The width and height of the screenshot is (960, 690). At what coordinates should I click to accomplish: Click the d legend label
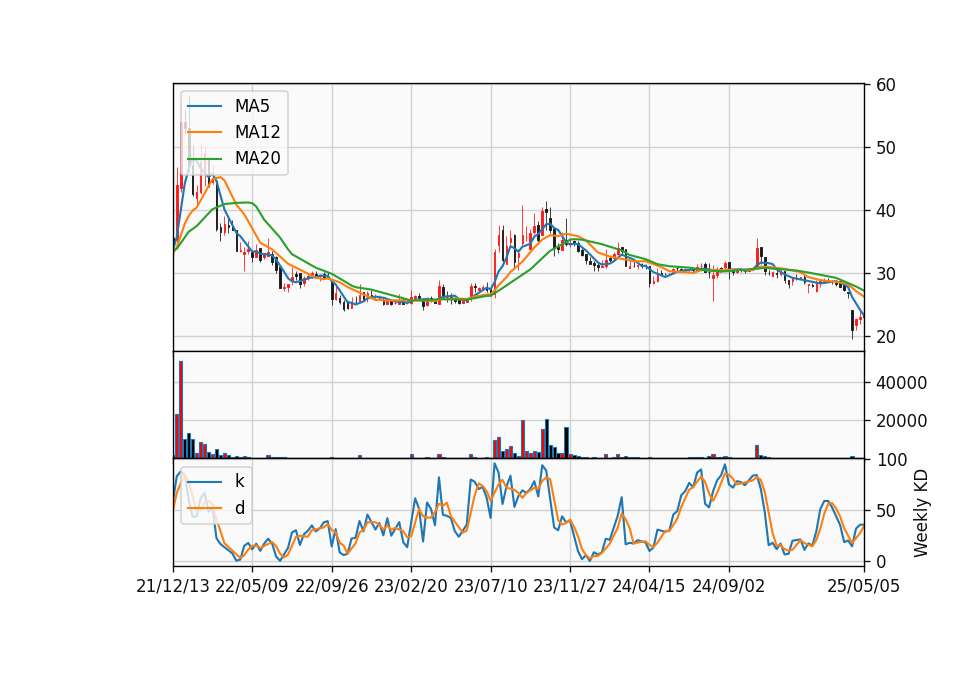click(240, 508)
